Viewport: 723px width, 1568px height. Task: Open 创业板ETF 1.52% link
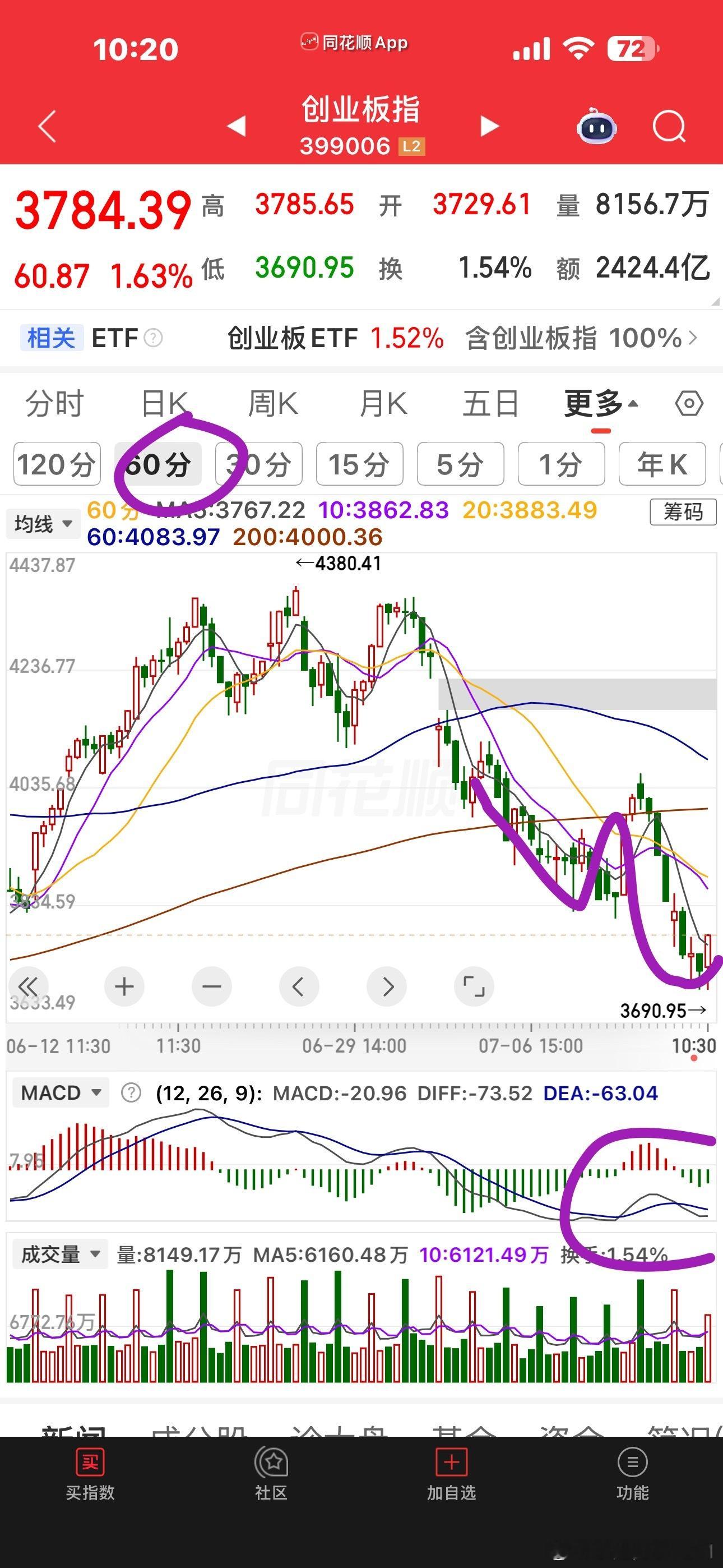pyautogui.click(x=335, y=338)
